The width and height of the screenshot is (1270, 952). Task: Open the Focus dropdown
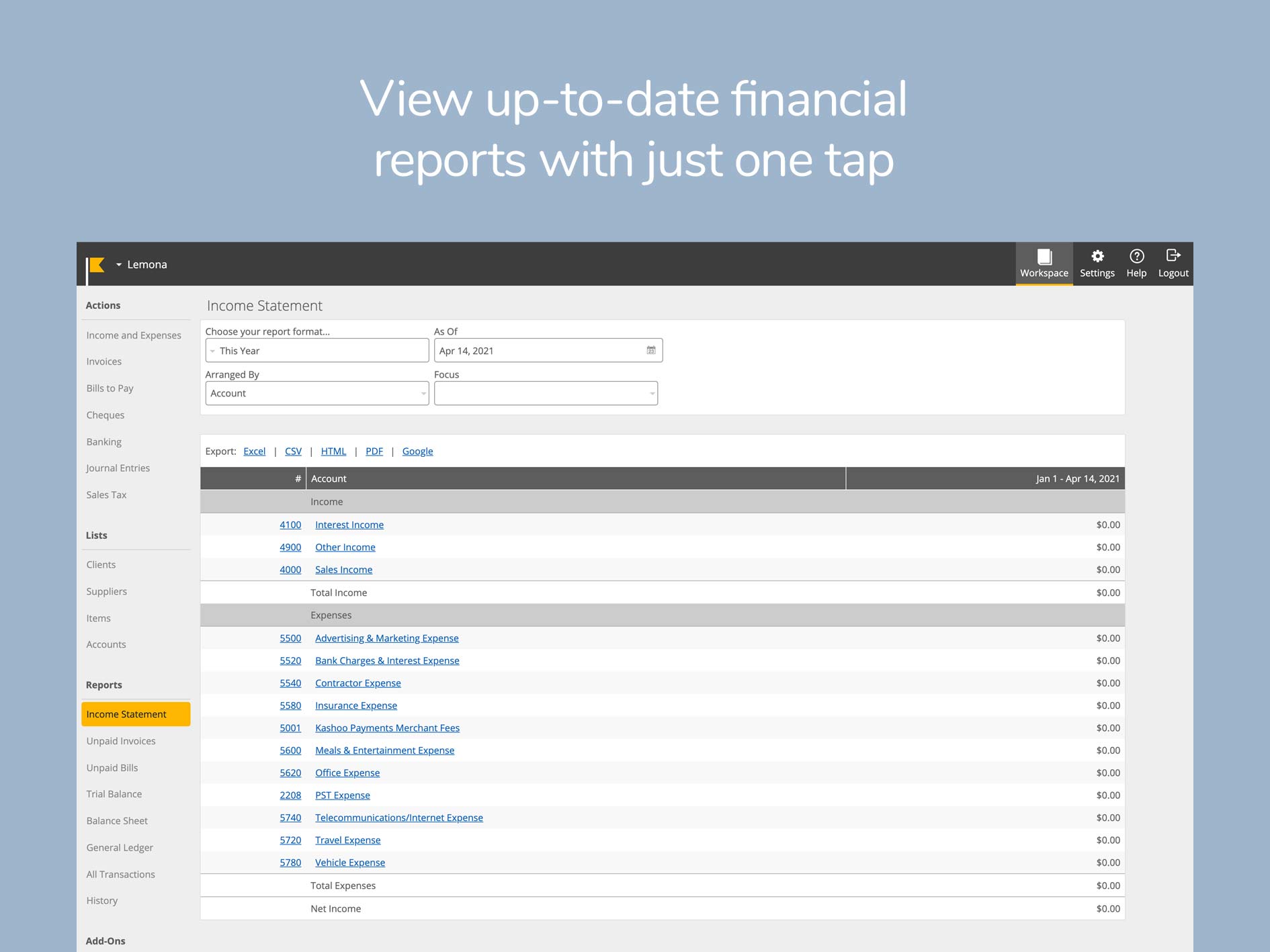click(545, 394)
